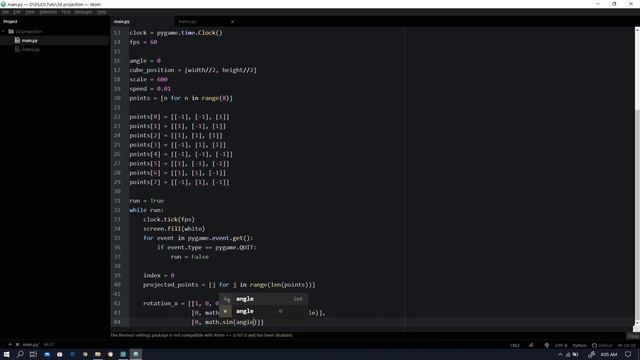The height and width of the screenshot is (360, 640).
Task: Click the icon left of UTF-8
Action: 547,345
